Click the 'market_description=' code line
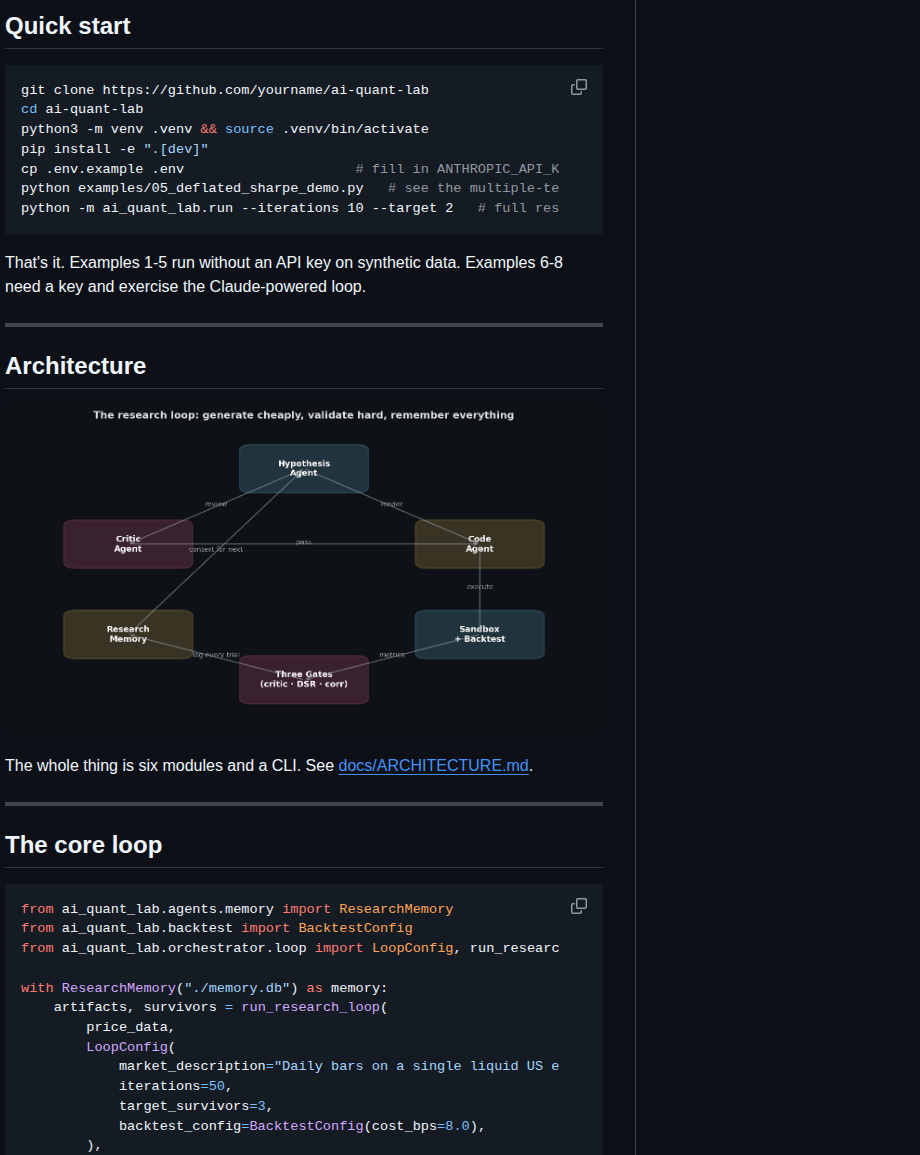The image size is (920, 1155). 339,1066
